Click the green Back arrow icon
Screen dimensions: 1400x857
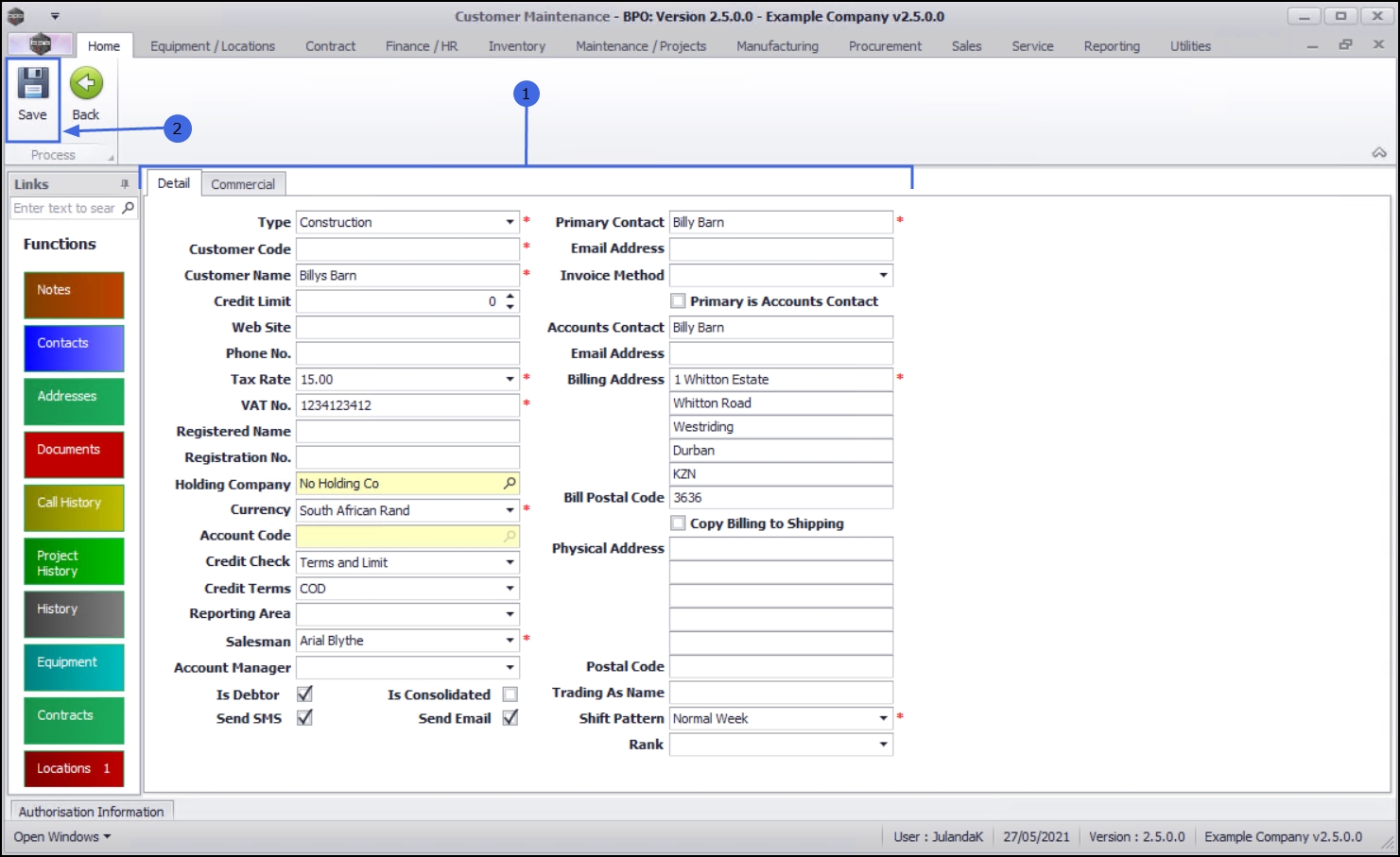(x=86, y=84)
